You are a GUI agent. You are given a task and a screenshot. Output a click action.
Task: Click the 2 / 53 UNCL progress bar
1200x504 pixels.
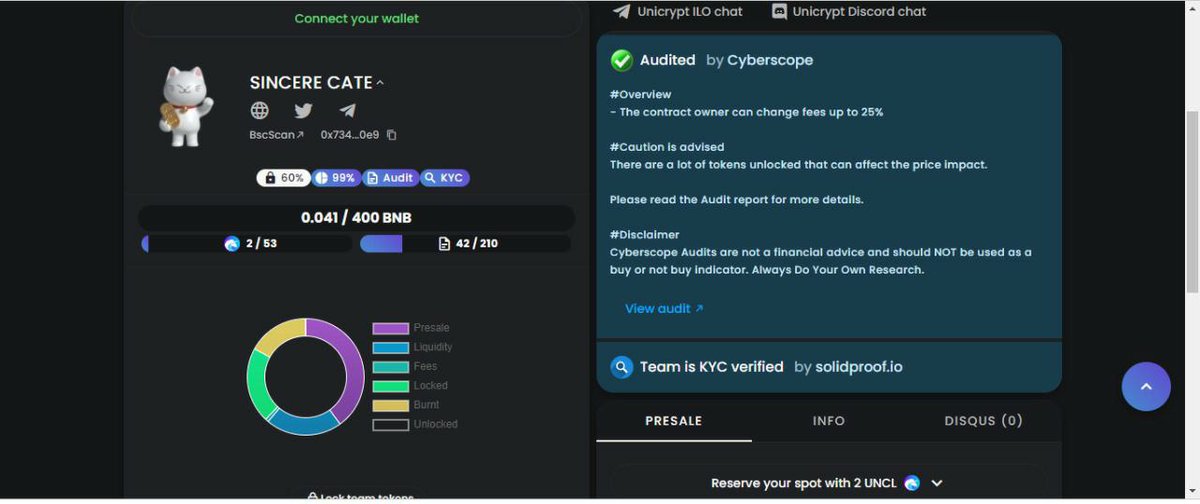click(x=247, y=244)
